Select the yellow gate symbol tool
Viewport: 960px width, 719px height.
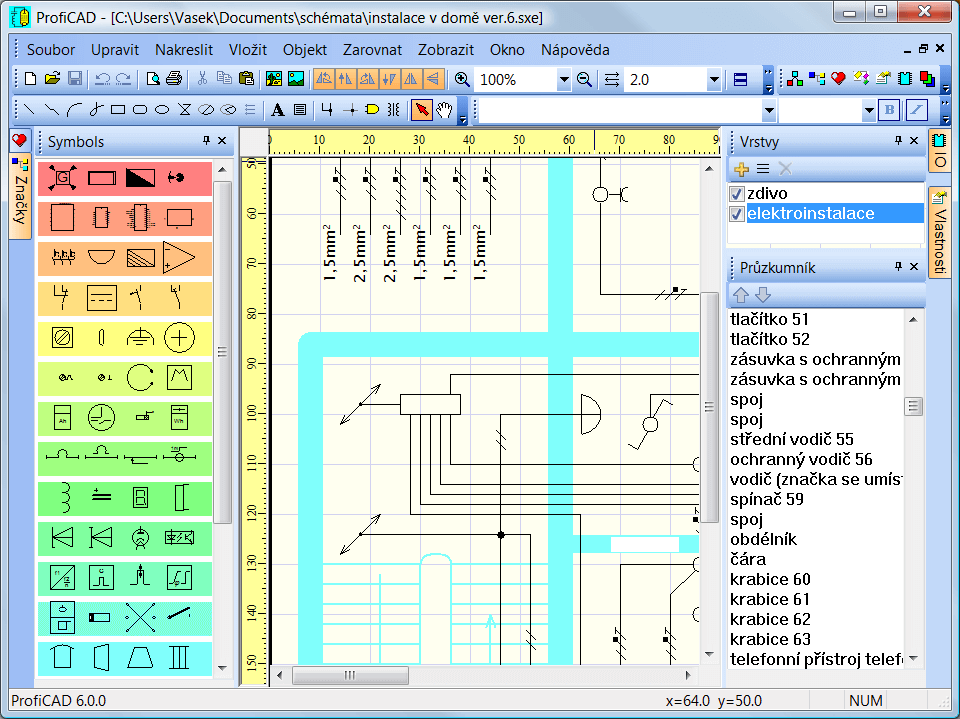[372, 110]
